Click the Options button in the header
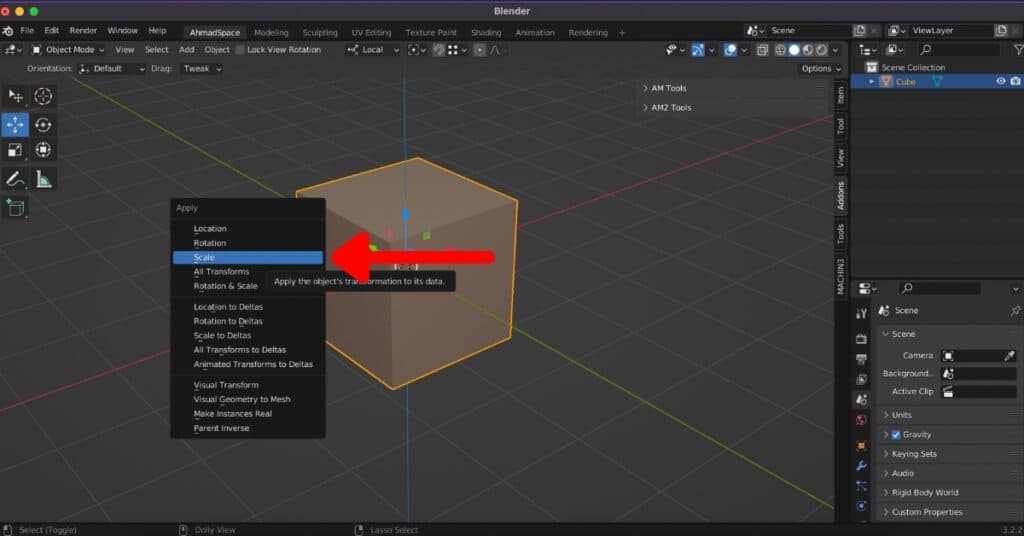Image resolution: width=1024 pixels, height=536 pixels. pos(821,68)
